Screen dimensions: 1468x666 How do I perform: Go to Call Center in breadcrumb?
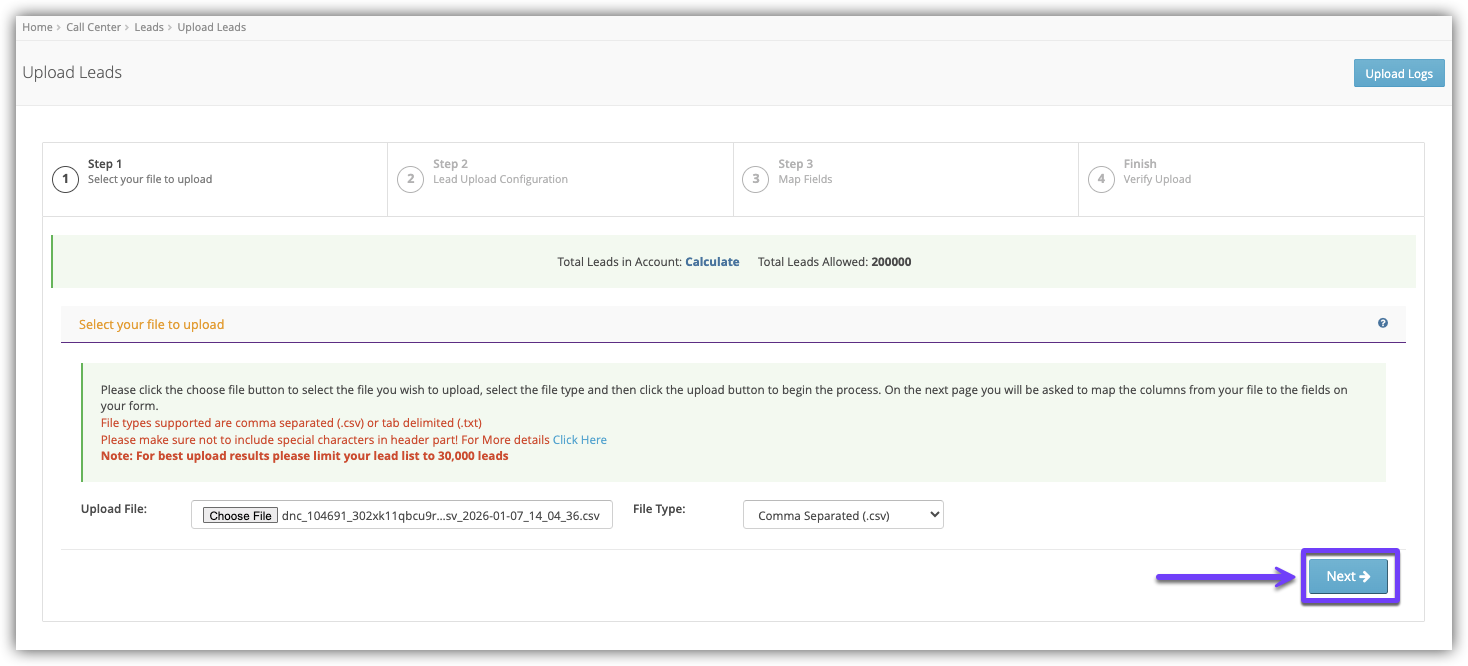coord(94,27)
